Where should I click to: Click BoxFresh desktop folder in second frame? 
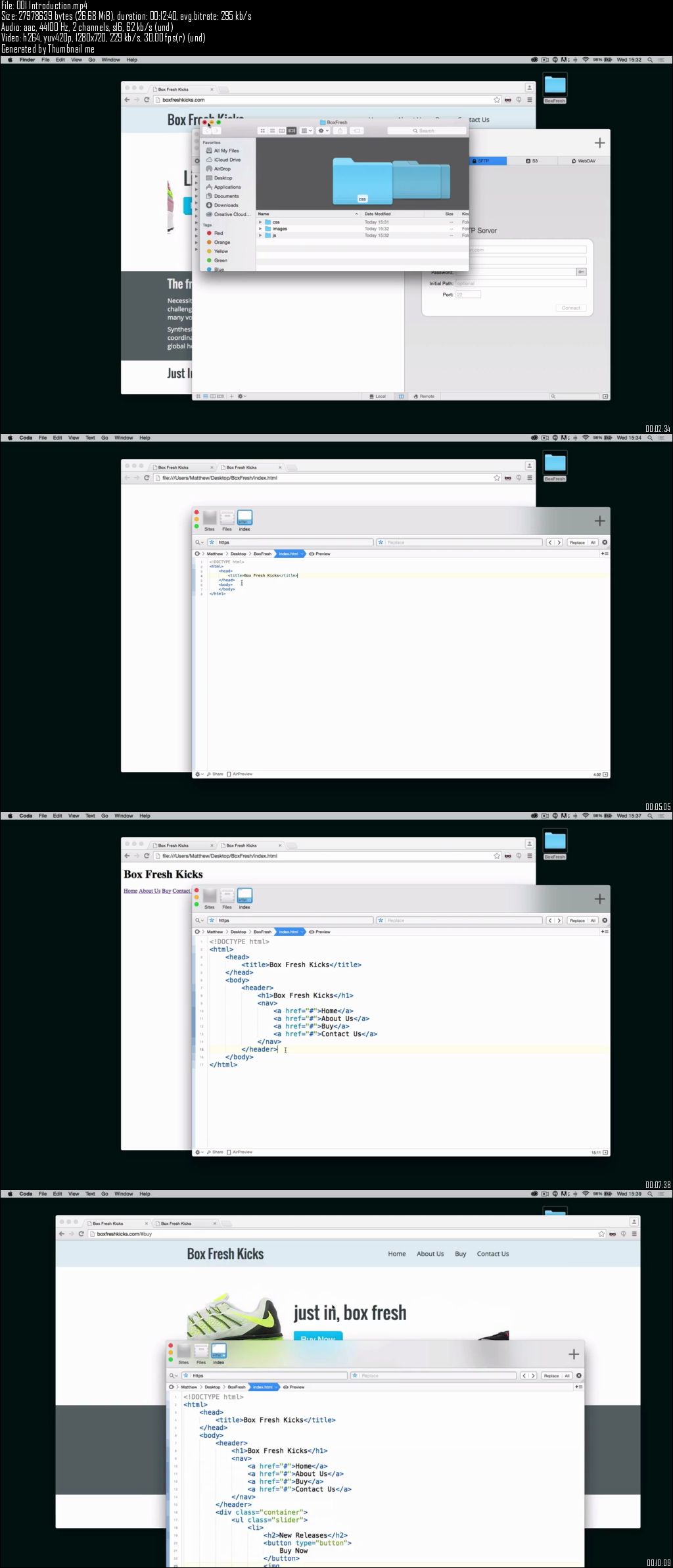tap(555, 465)
